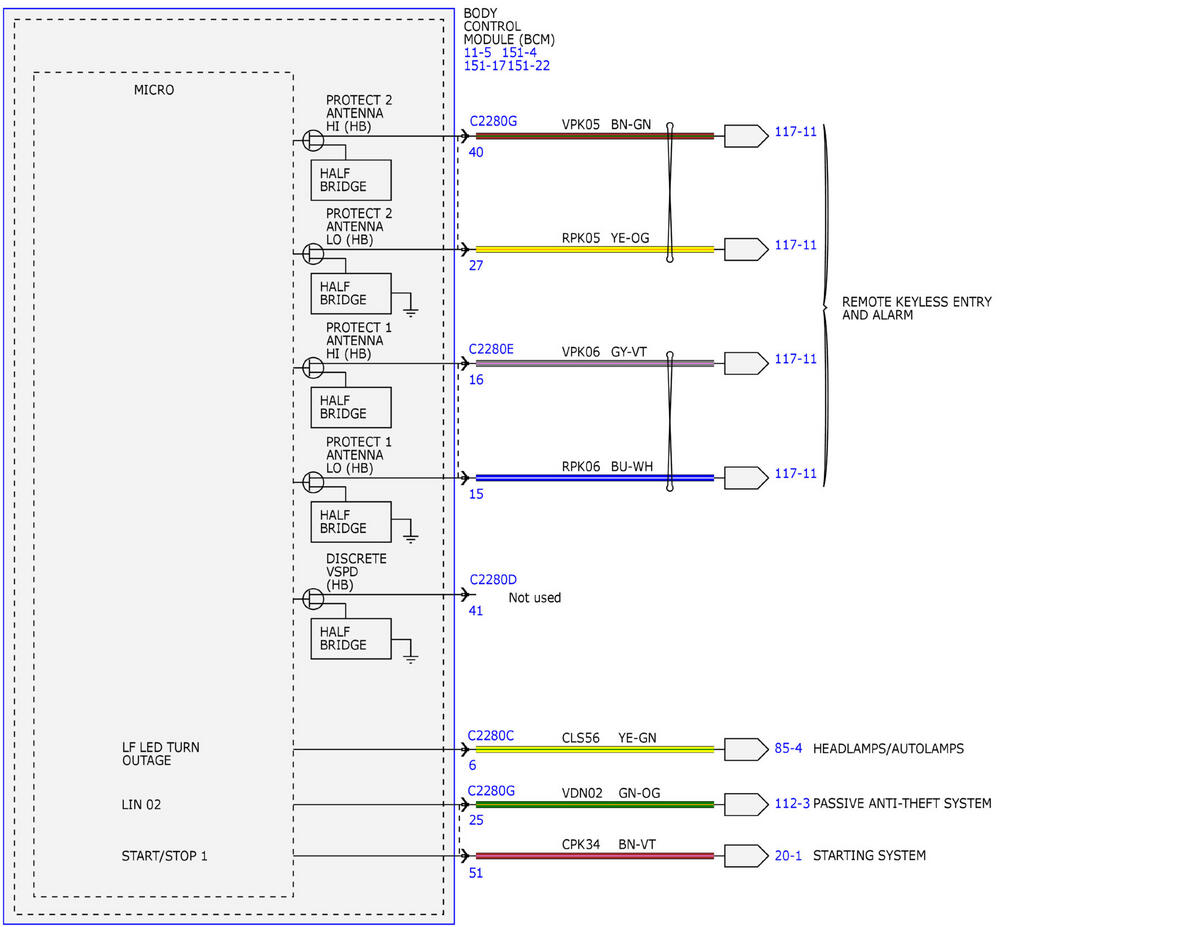Click pin number 25 under C2280G
This screenshot has height=927, width=1200.
click(476, 820)
